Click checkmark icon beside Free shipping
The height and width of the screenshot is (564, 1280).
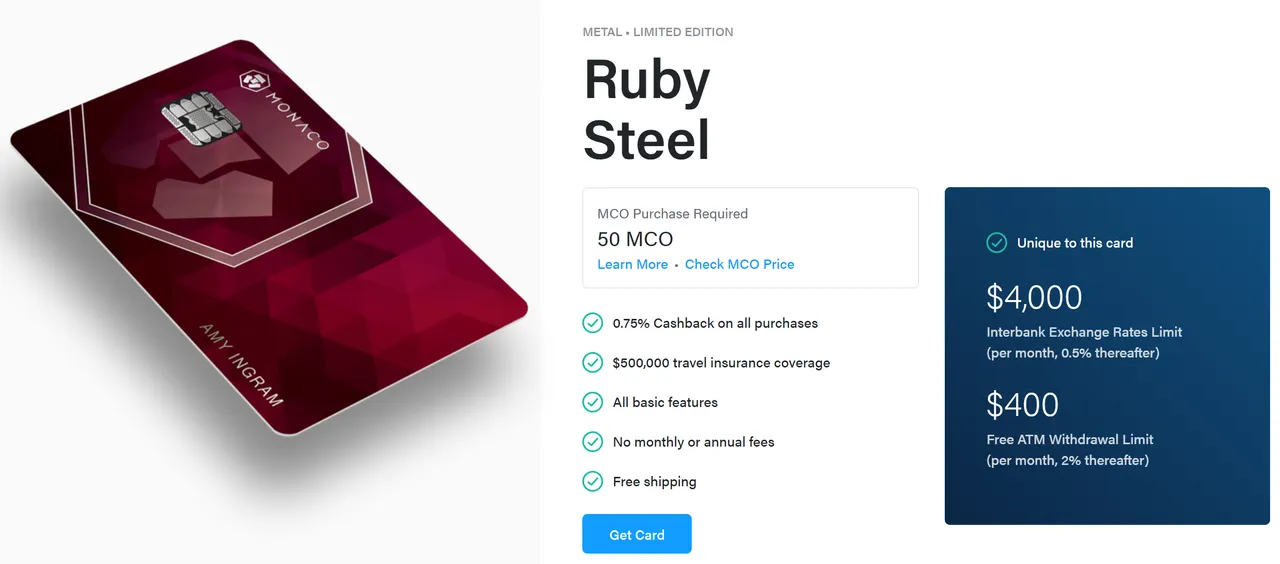(x=593, y=481)
